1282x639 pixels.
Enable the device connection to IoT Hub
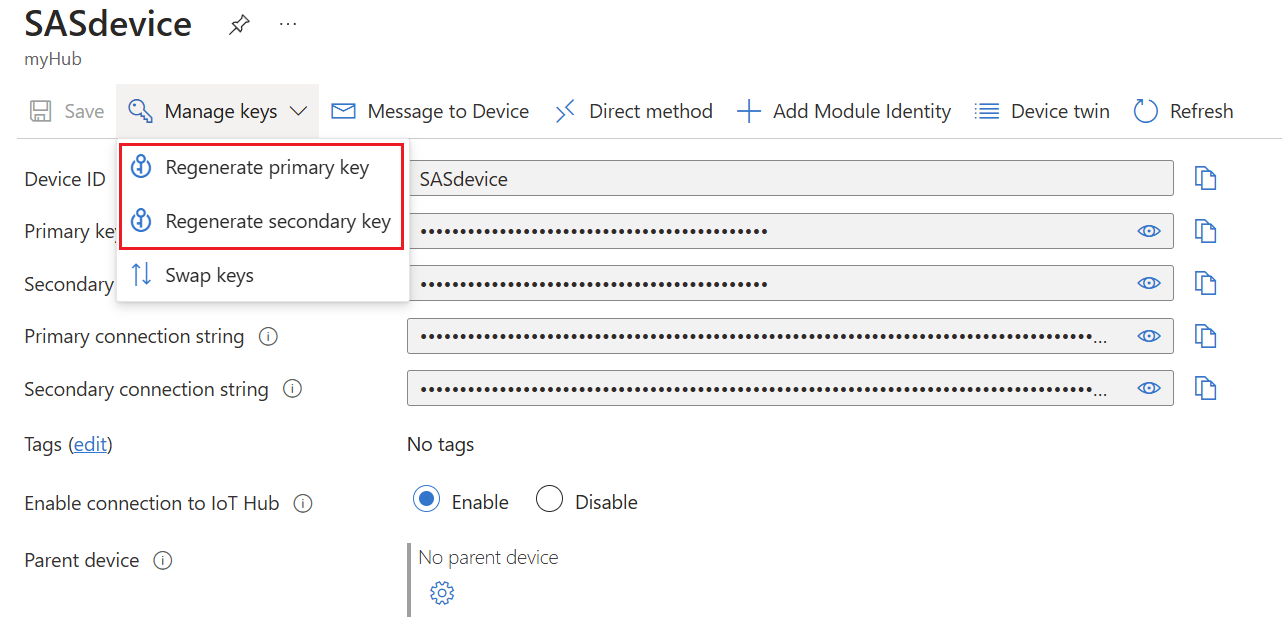click(428, 499)
